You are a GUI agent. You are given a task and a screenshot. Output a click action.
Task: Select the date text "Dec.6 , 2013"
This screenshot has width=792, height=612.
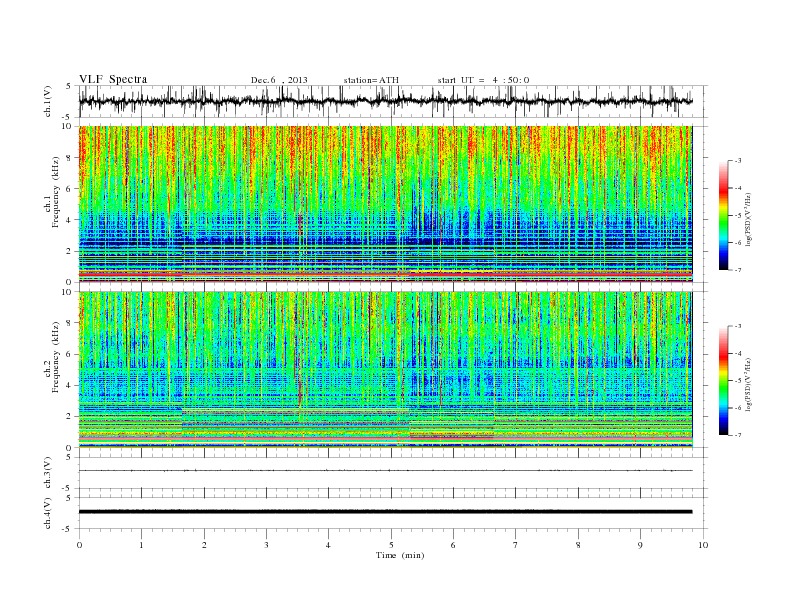coord(279,80)
